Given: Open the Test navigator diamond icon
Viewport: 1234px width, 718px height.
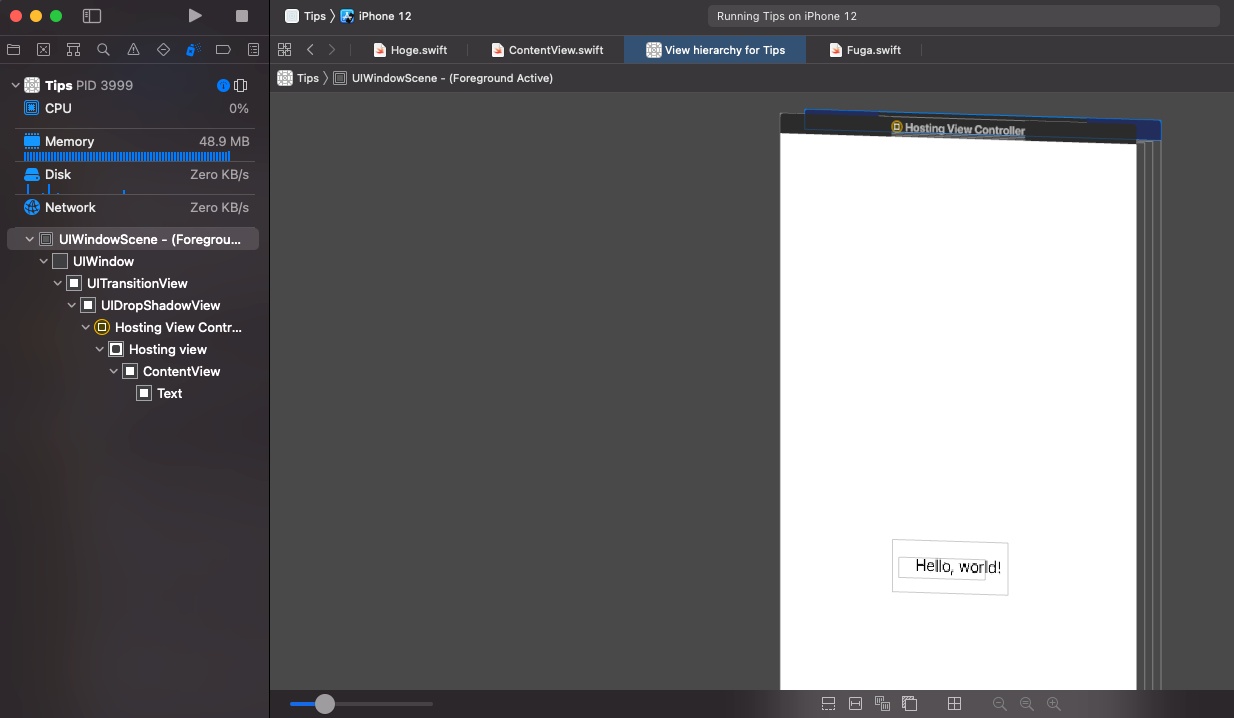Looking at the screenshot, I should tap(164, 49).
